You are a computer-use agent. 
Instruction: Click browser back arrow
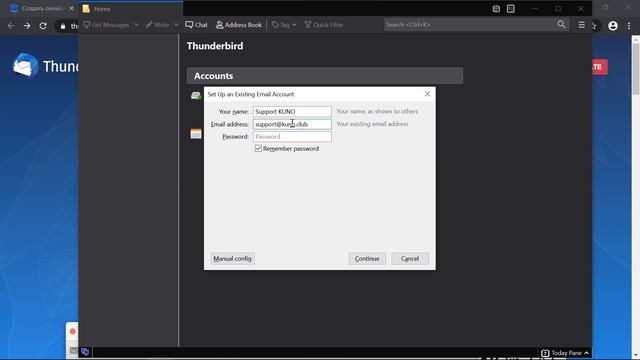click(x=11, y=26)
